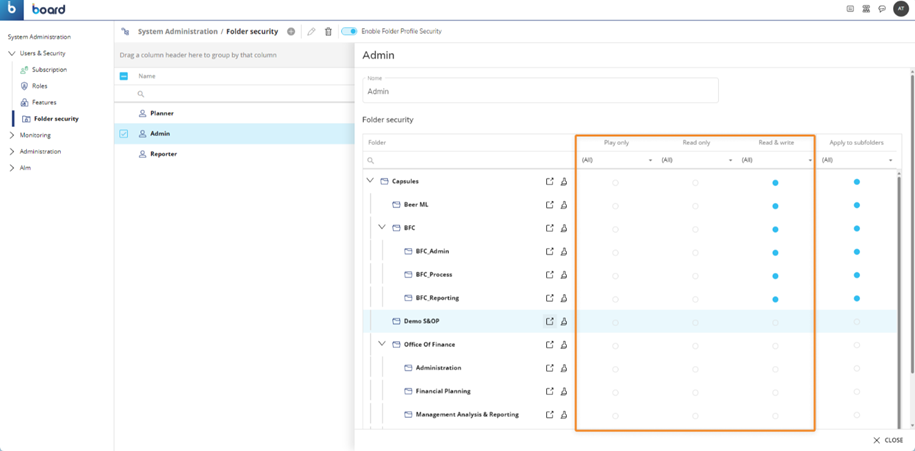The image size is (915, 451).
Task: Select Read & write for Demo S&OP folder
Action: [x=775, y=323]
